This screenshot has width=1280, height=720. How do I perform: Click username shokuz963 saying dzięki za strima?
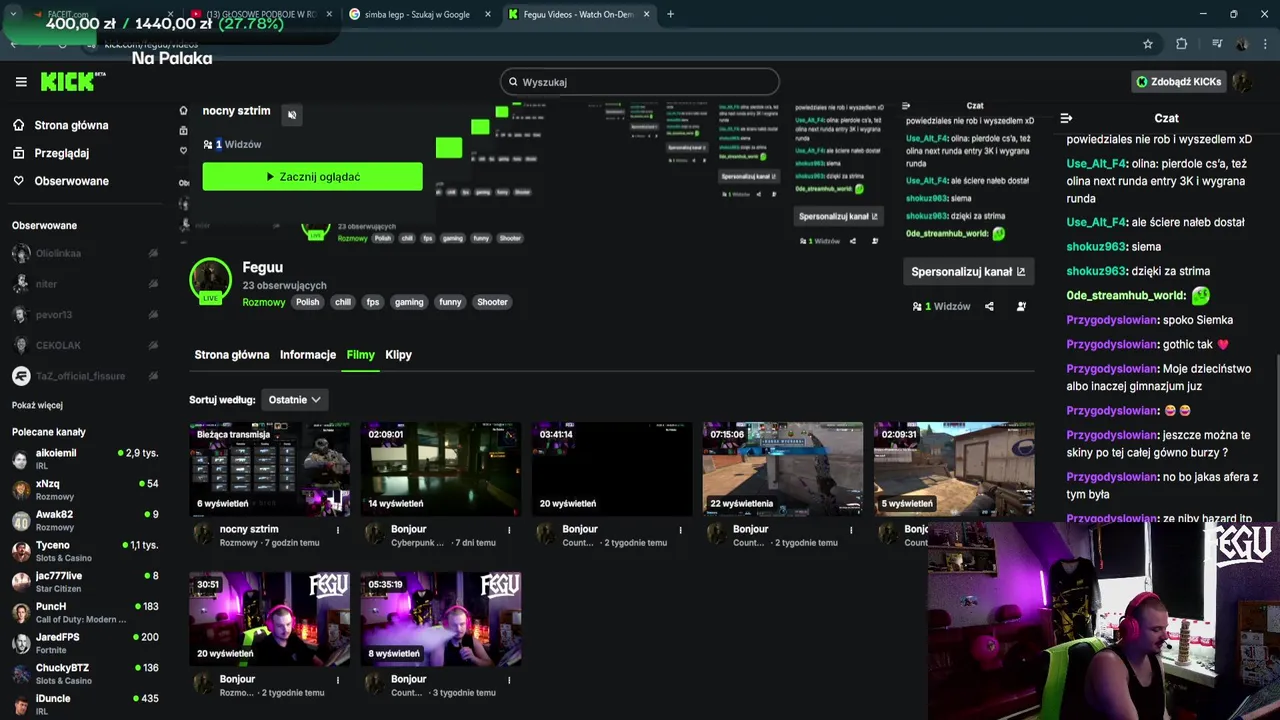coord(1096,271)
